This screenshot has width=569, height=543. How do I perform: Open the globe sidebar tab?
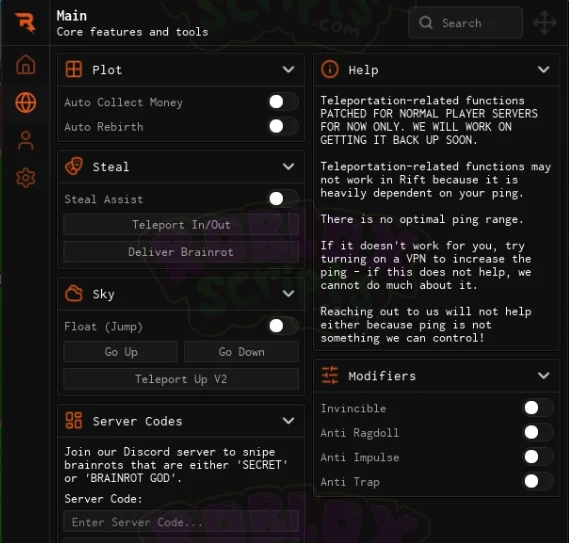pyautogui.click(x=25, y=102)
